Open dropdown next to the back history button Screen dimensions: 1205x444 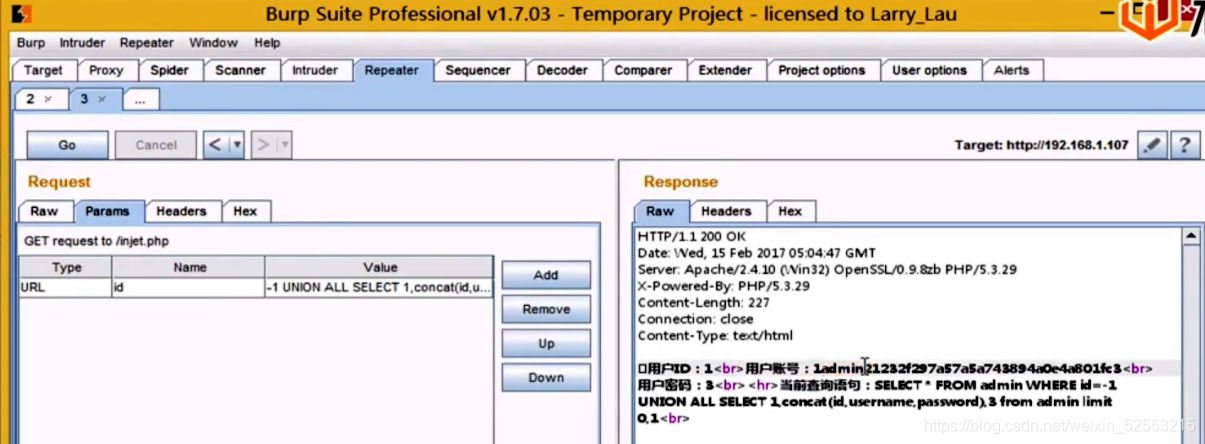pos(237,145)
